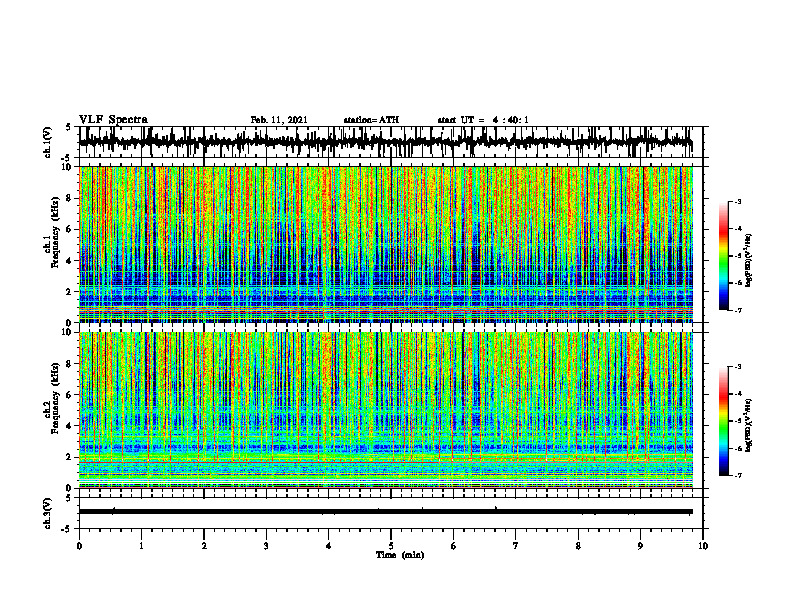
Task: Click time axis tick label "3"
Action: pos(267,546)
